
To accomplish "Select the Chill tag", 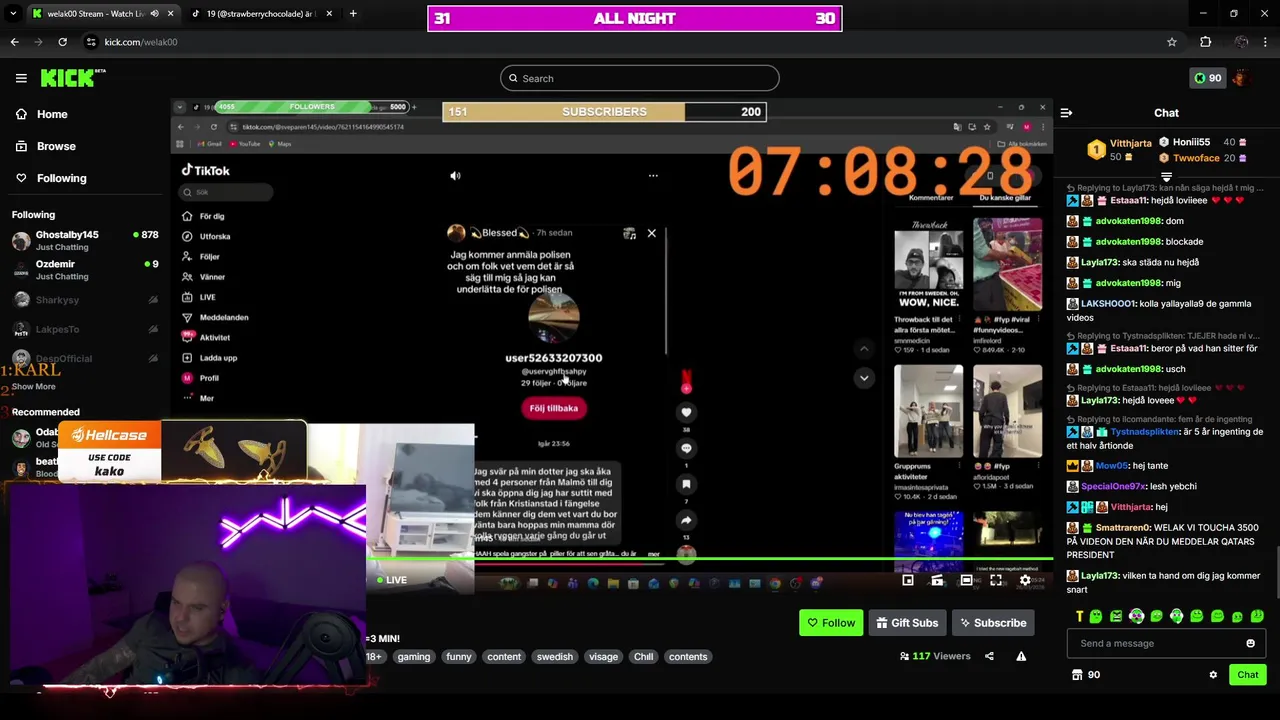I will (x=643, y=657).
